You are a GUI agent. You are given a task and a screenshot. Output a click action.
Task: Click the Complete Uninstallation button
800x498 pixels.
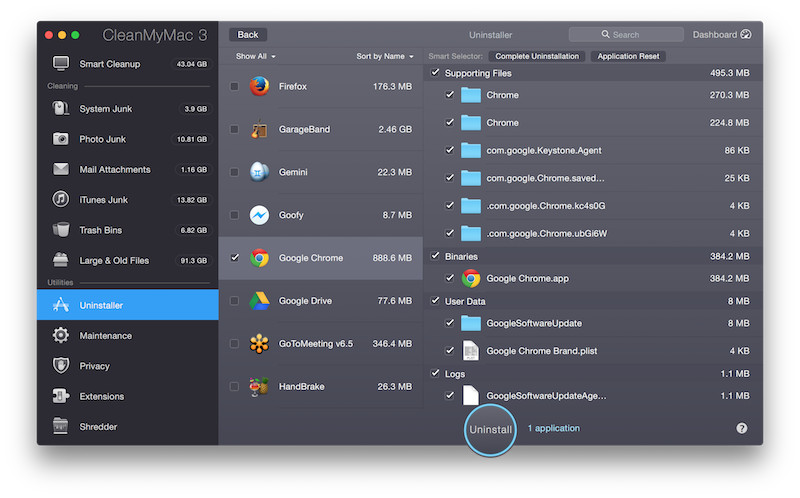537,57
